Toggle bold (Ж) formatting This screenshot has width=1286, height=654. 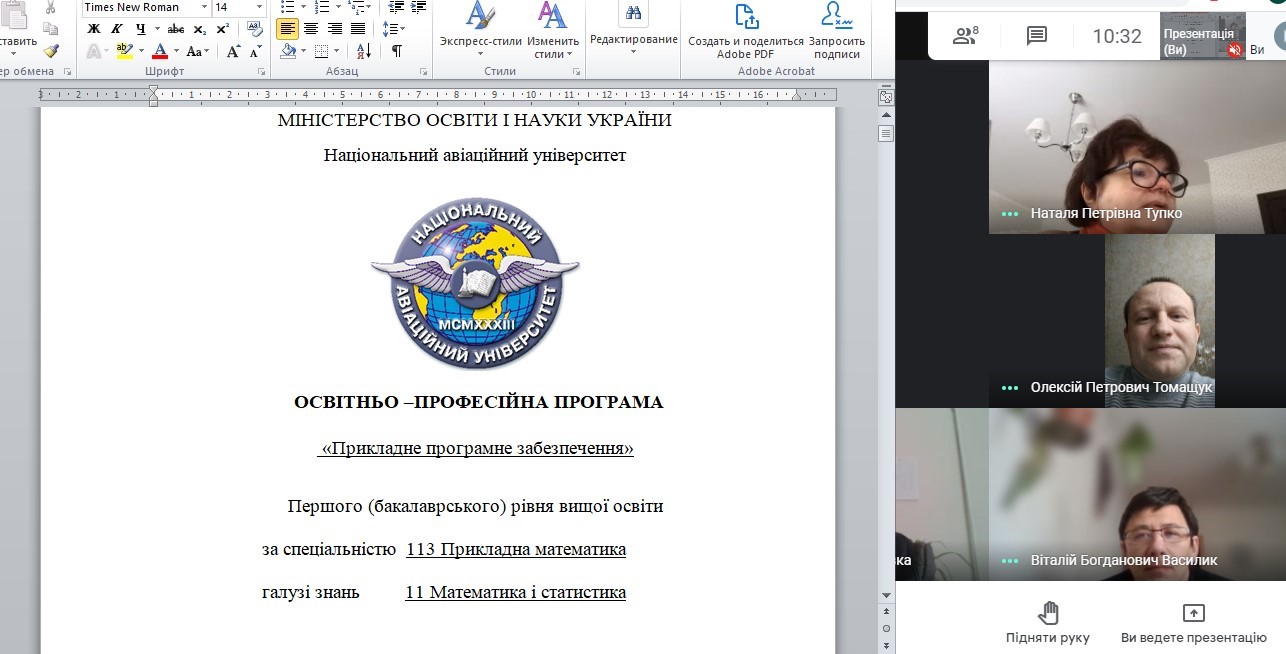(x=94, y=29)
